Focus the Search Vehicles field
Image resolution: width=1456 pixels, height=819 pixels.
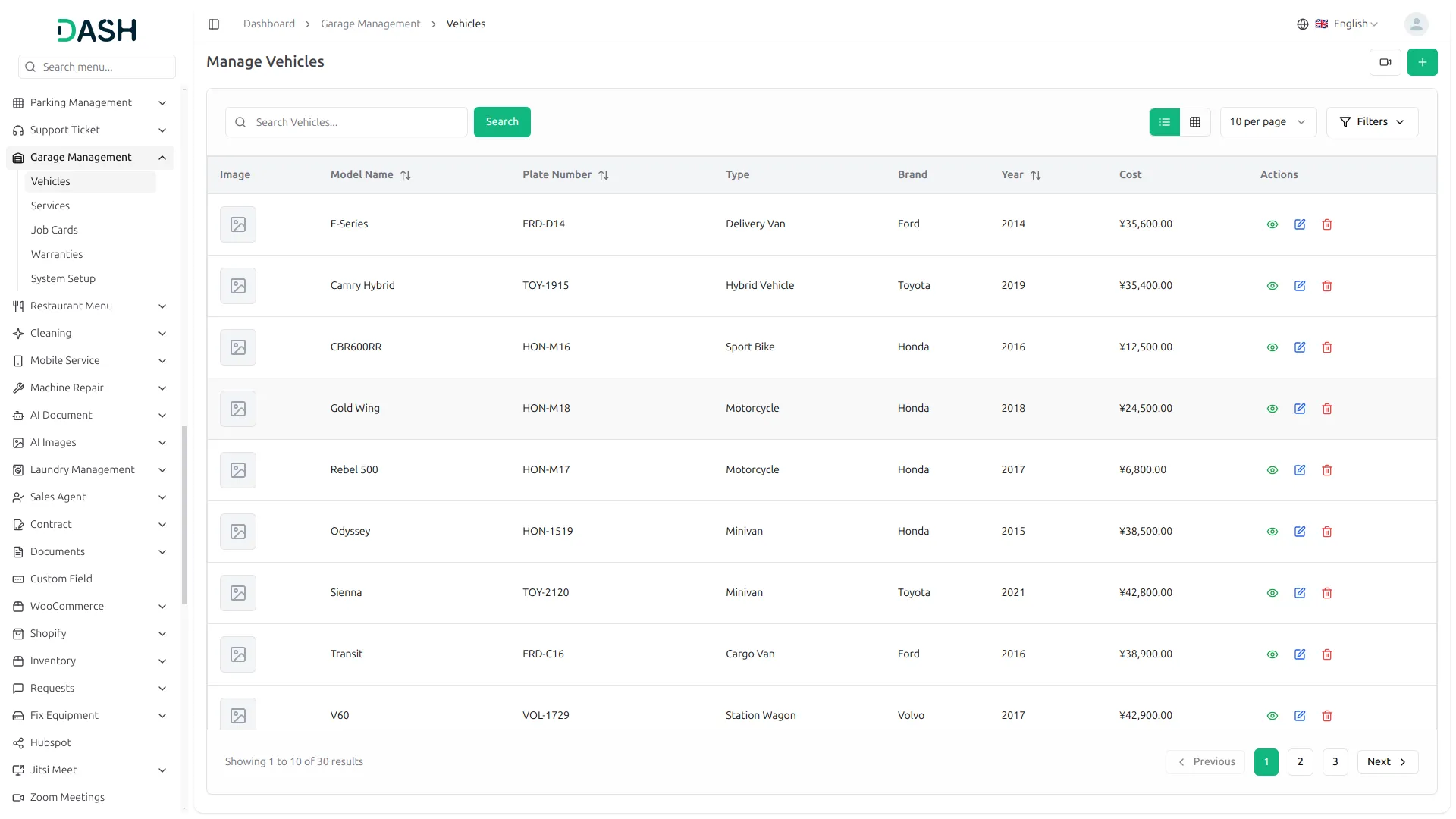(347, 122)
